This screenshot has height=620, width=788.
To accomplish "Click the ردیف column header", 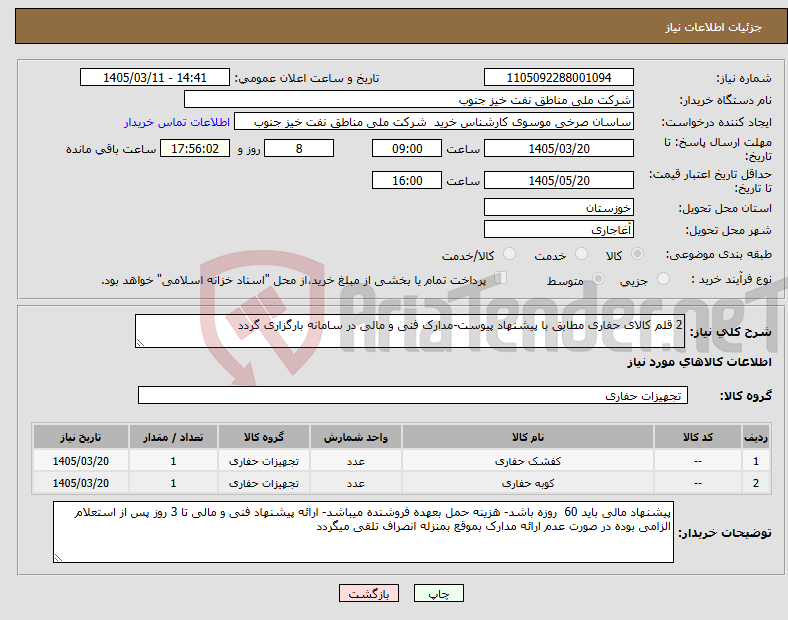I will point(756,437).
